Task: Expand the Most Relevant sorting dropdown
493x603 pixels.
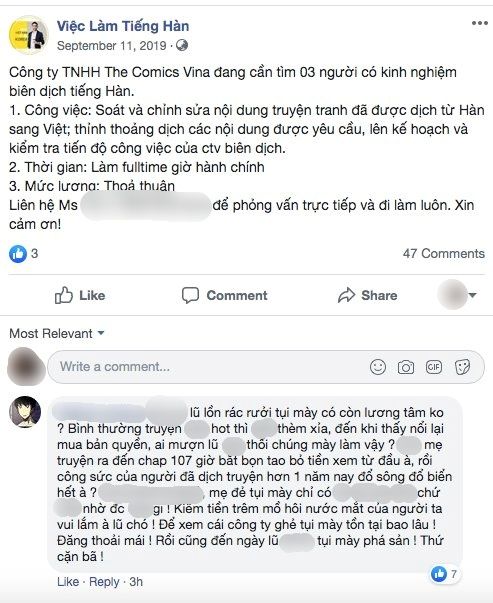Action: tap(57, 333)
